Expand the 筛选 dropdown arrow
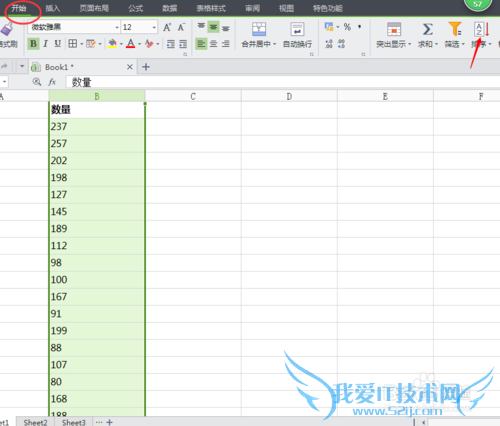This screenshot has height=426, width=500. [x=463, y=44]
